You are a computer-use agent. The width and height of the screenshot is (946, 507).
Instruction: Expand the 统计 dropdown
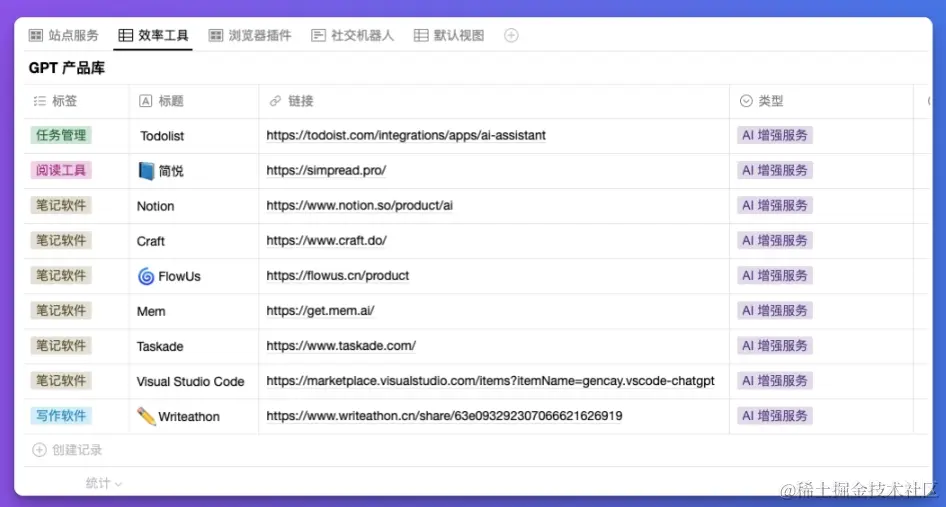103,483
